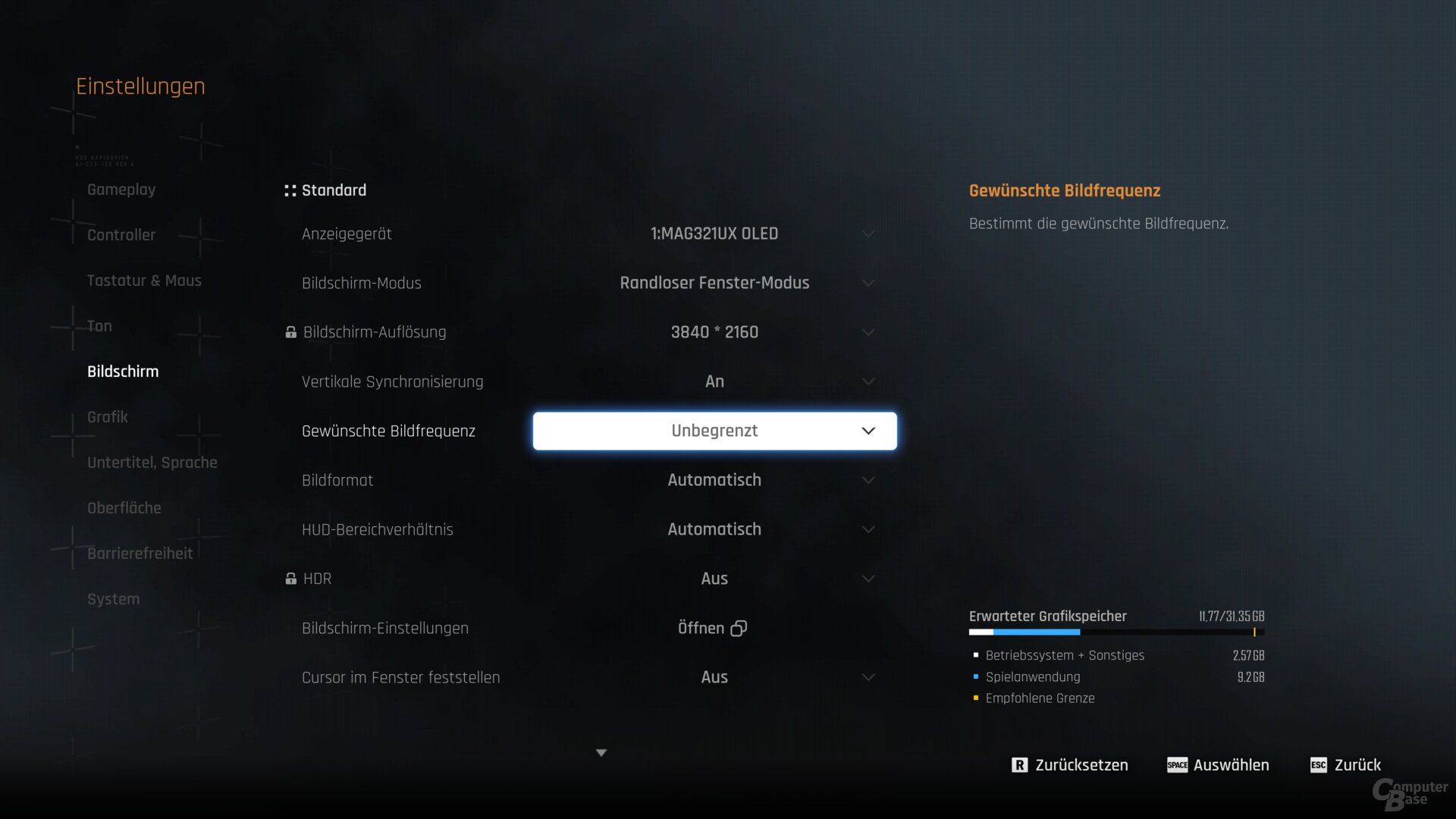Open the Controller settings category
This screenshot has width=1456, height=819.
point(121,235)
